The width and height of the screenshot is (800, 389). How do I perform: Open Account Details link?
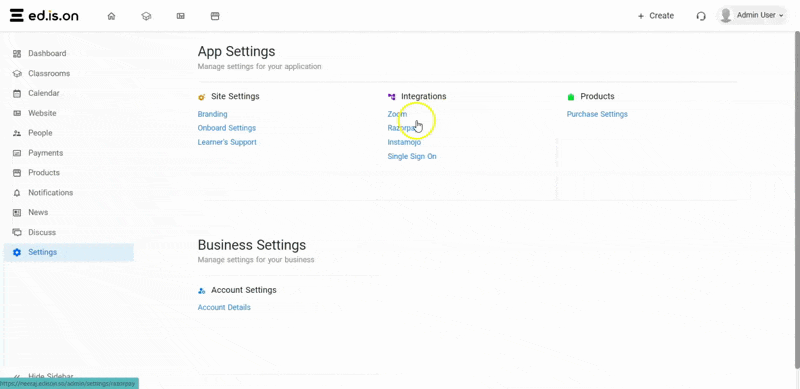click(x=224, y=307)
